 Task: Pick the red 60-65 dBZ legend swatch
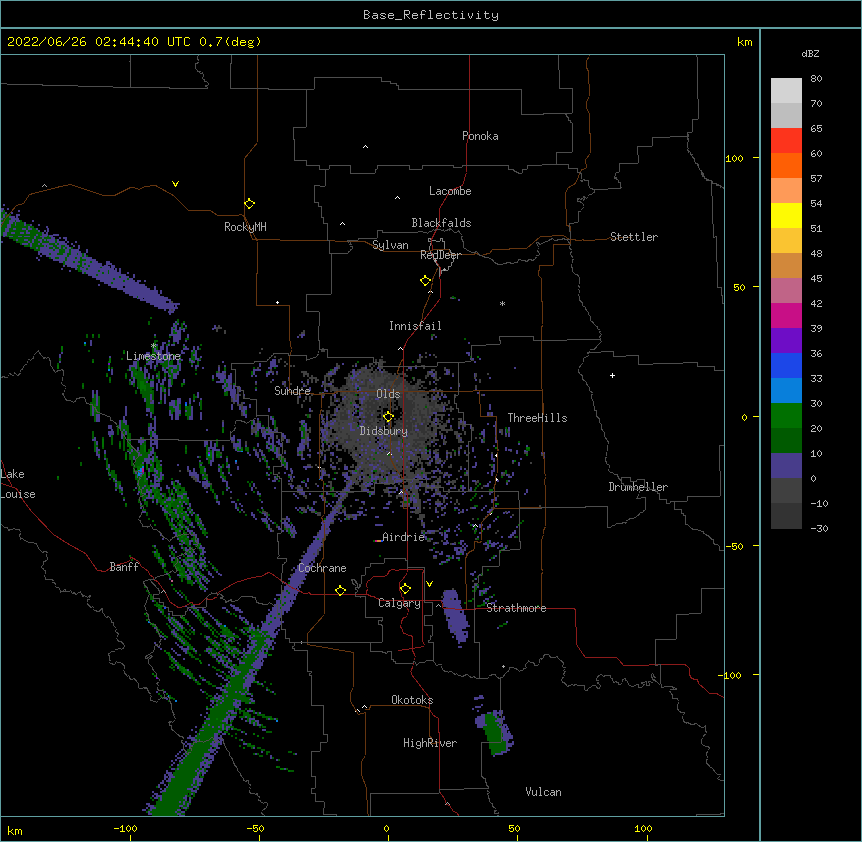[x=786, y=141]
